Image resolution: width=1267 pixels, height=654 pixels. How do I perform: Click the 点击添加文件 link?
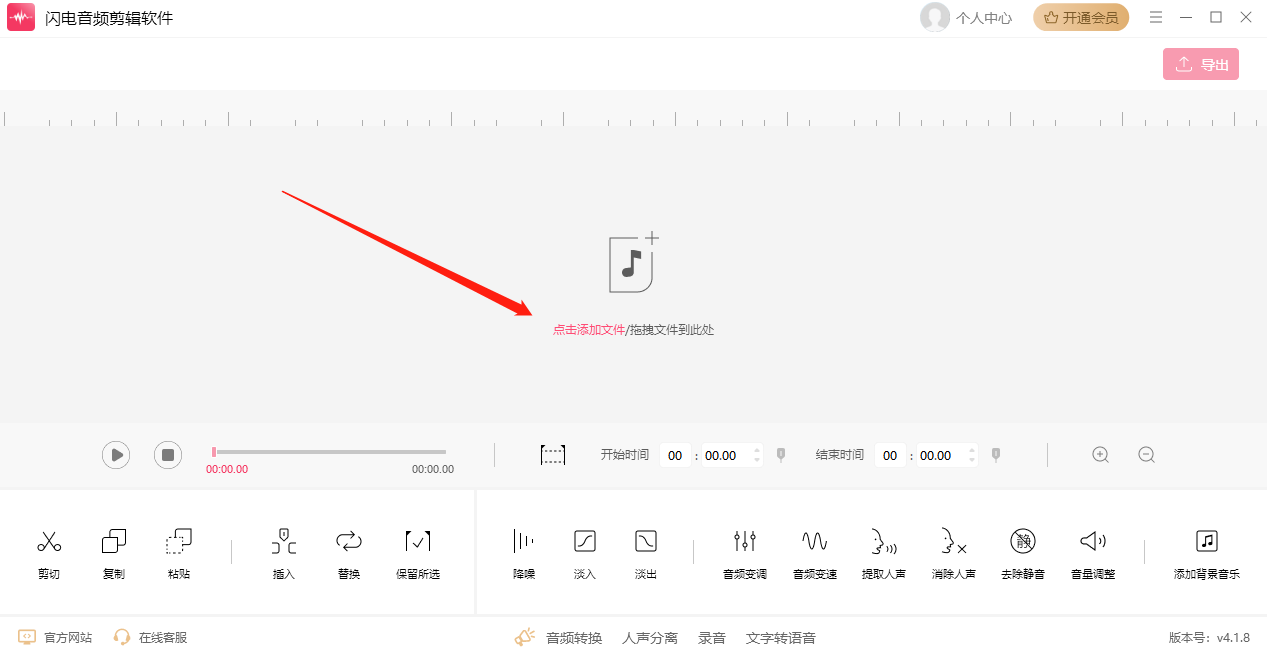[x=589, y=329]
